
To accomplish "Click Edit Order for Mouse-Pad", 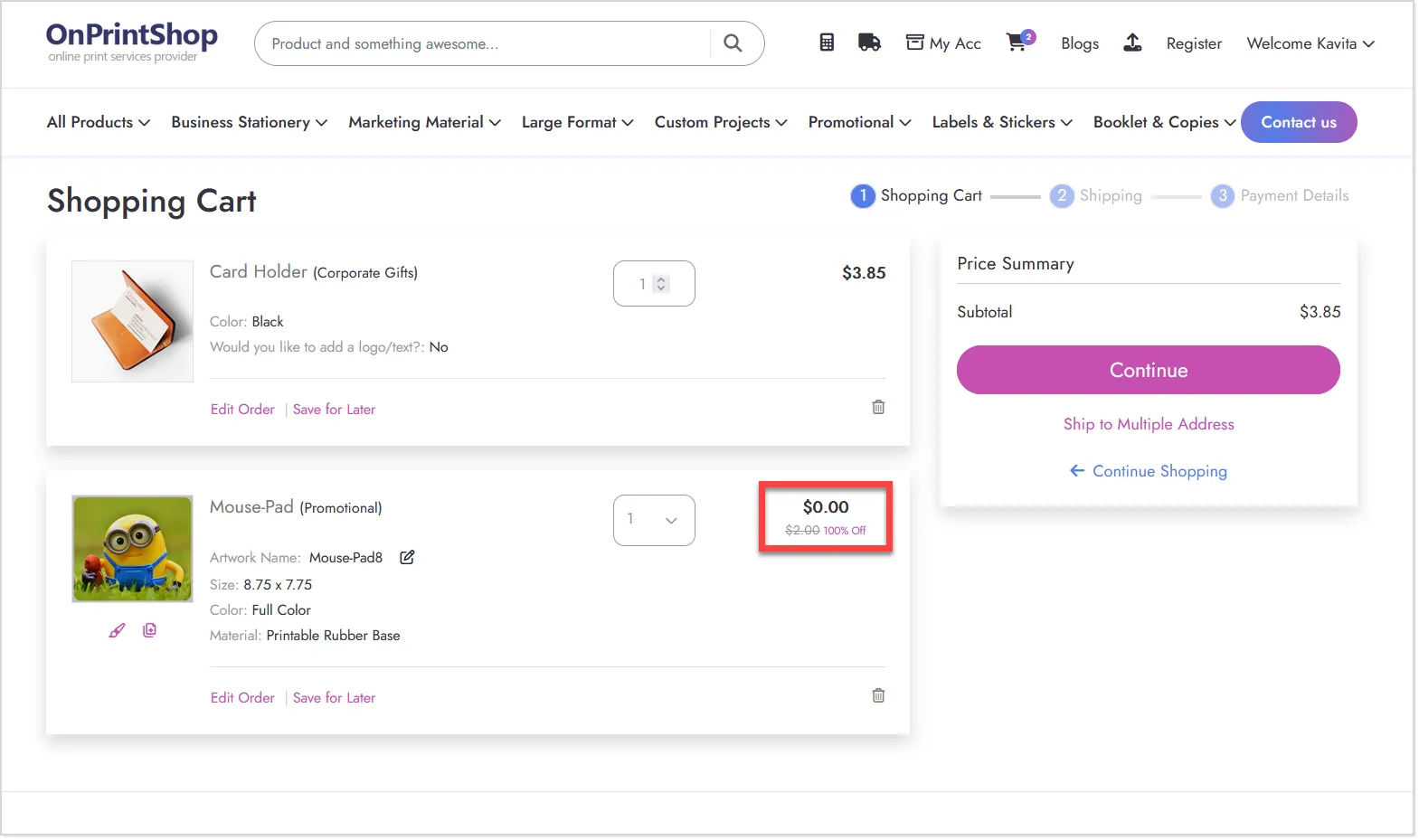I will point(242,698).
